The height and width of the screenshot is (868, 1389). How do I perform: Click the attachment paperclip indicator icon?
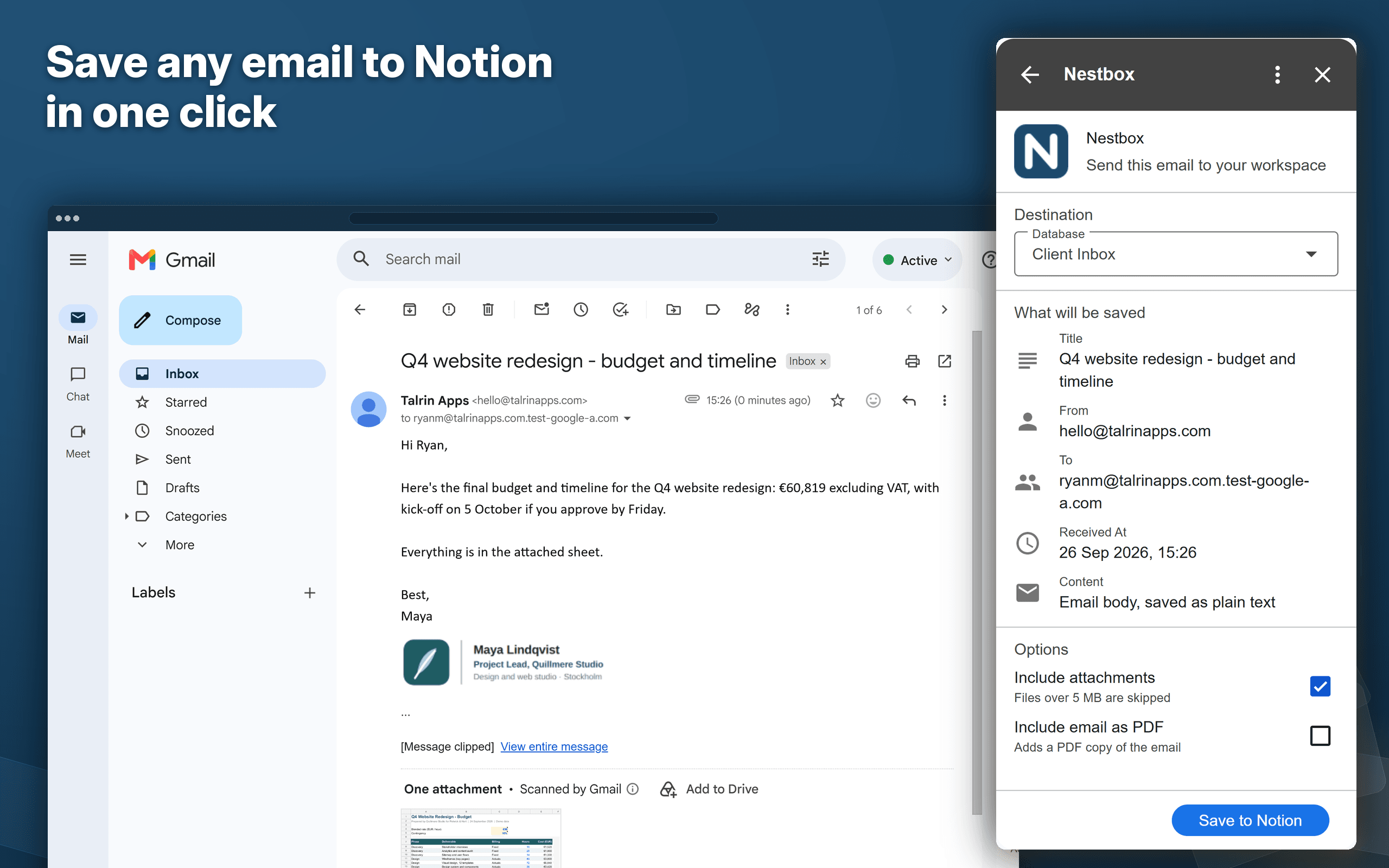692,399
